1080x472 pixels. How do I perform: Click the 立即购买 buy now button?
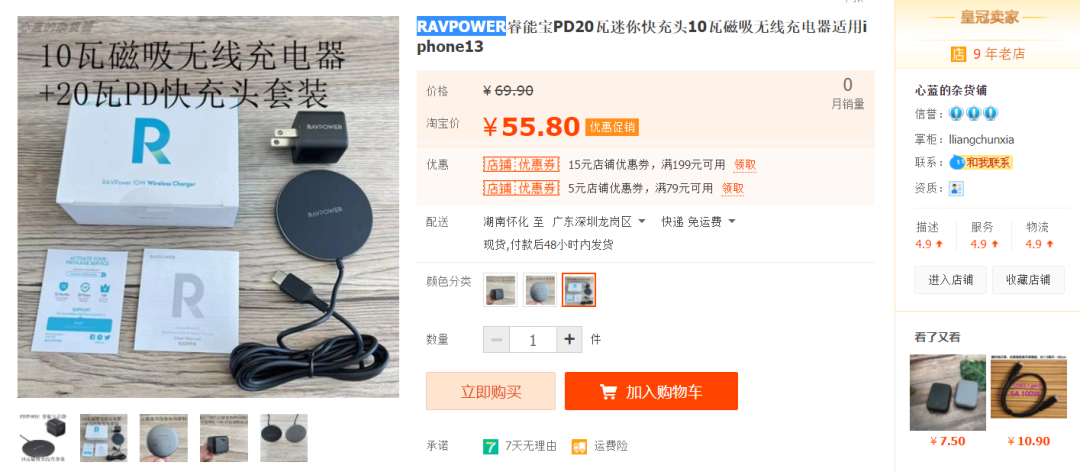click(x=490, y=391)
